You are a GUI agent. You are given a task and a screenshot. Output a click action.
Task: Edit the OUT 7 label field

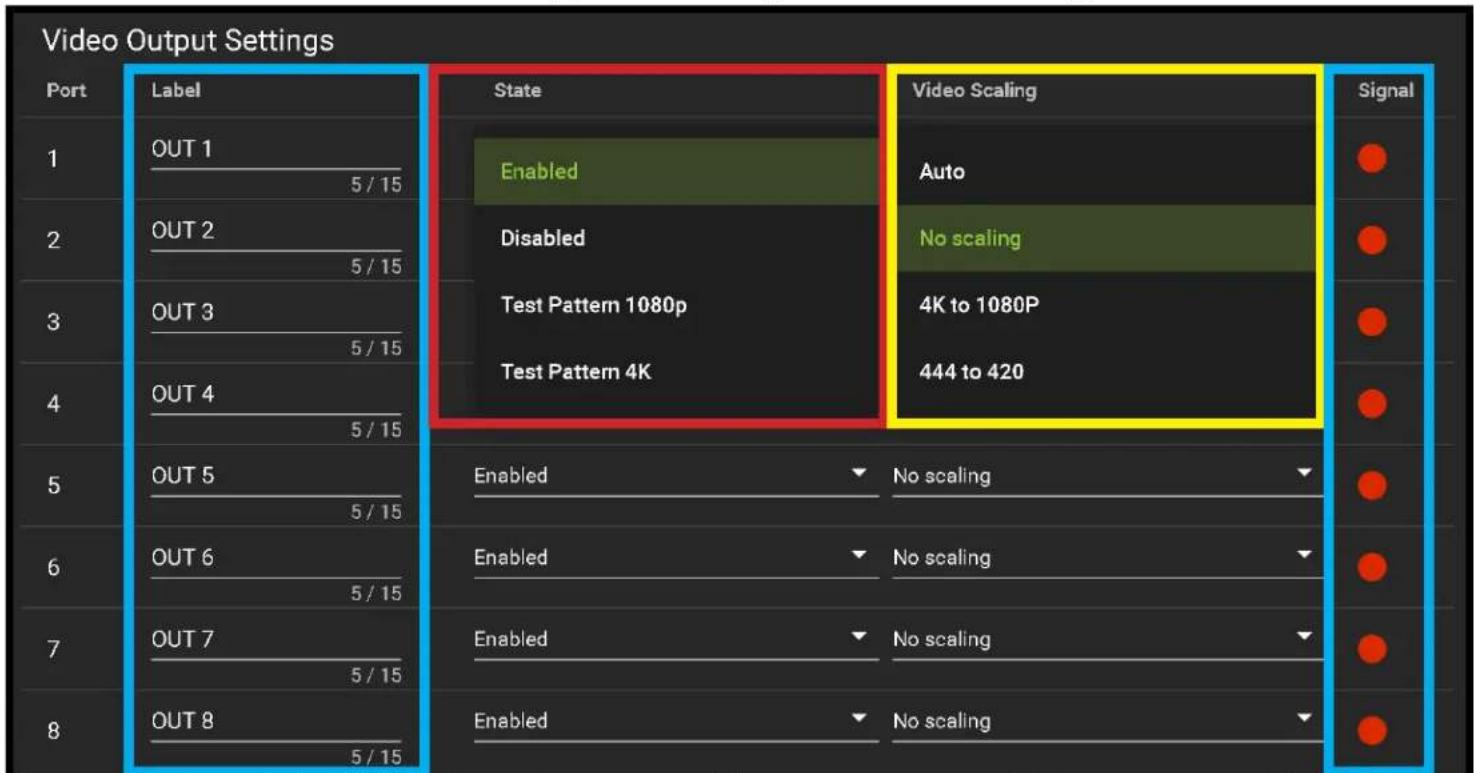276,641
